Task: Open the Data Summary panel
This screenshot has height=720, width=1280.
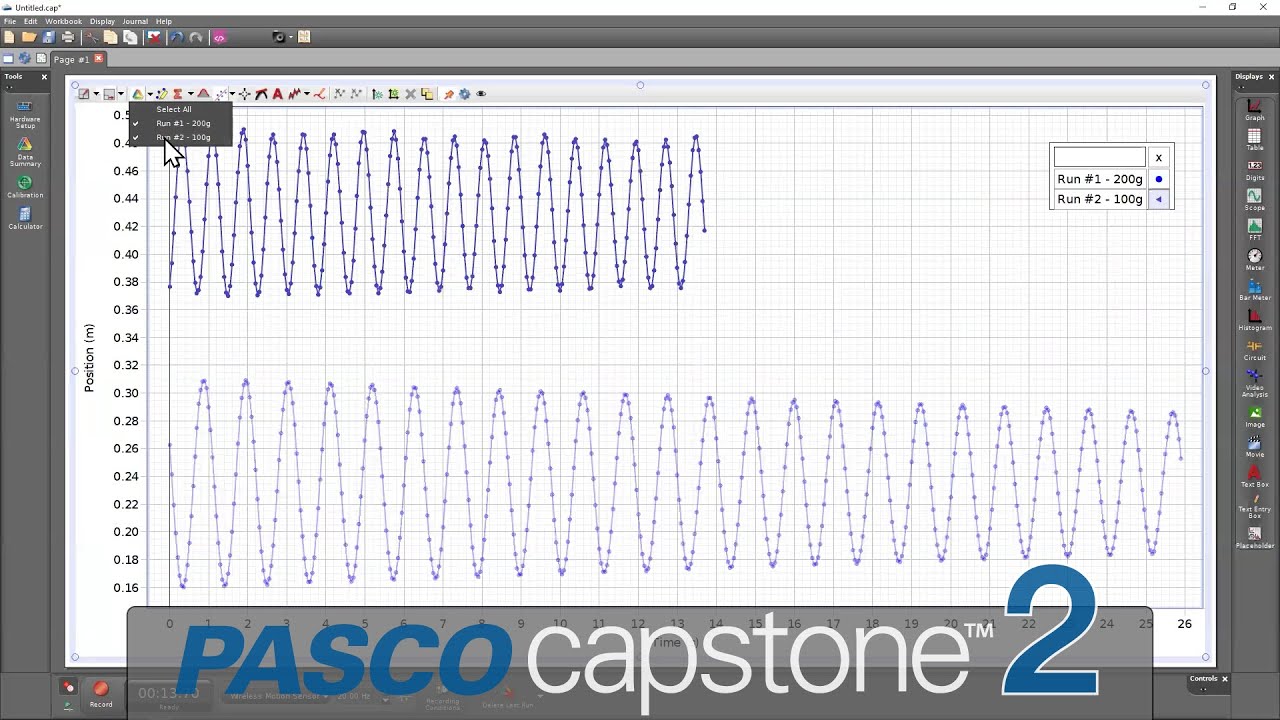Action: point(25,151)
